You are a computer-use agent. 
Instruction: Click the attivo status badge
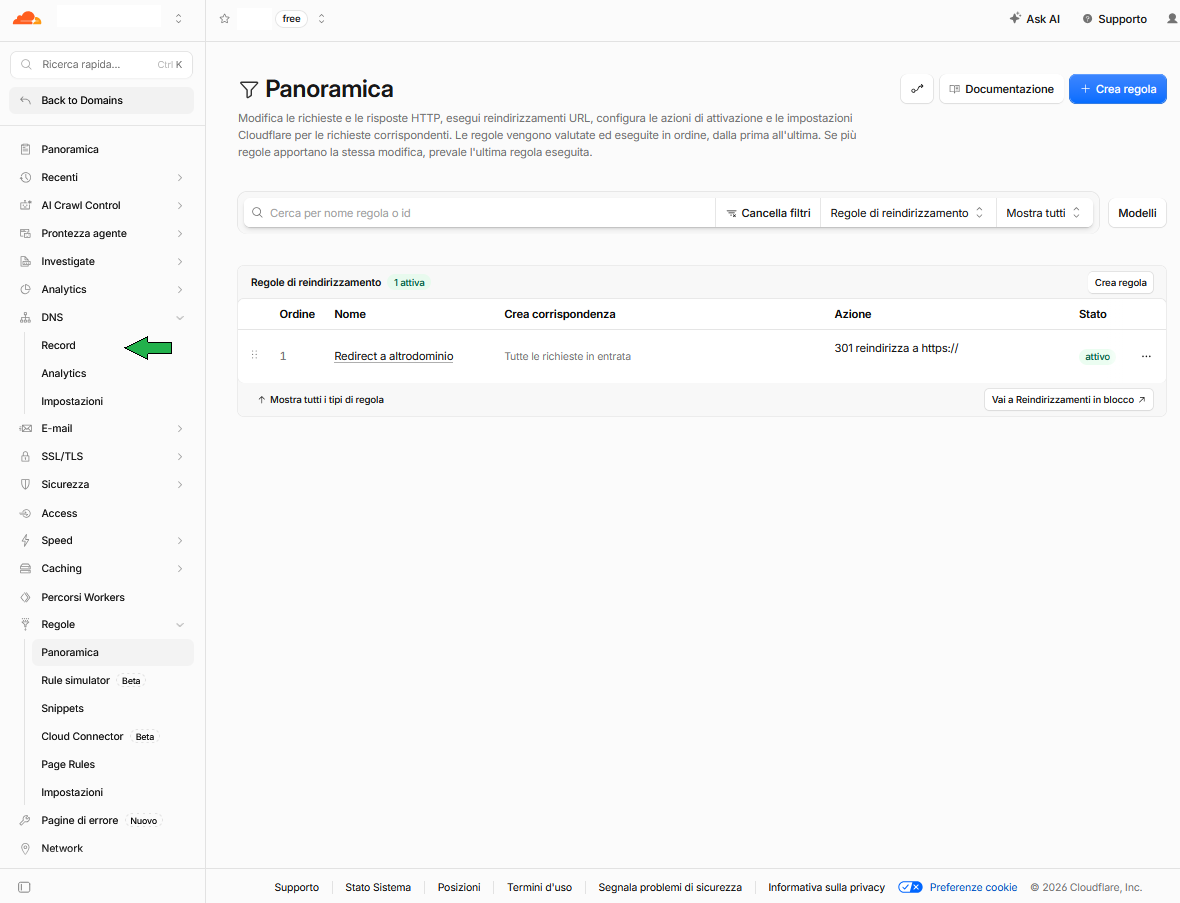tap(1097, 357)
